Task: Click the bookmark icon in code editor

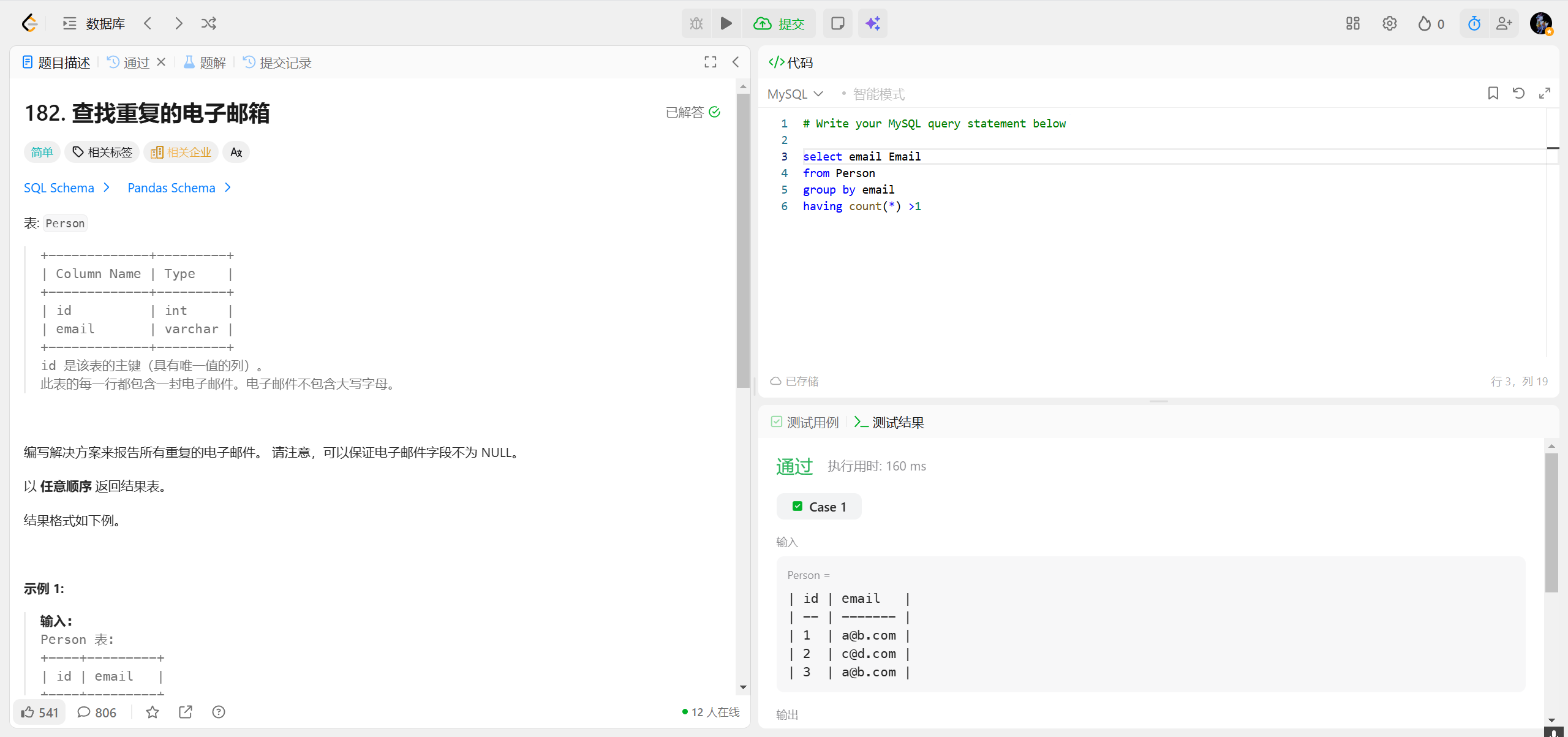Action: pos(1493,93)
